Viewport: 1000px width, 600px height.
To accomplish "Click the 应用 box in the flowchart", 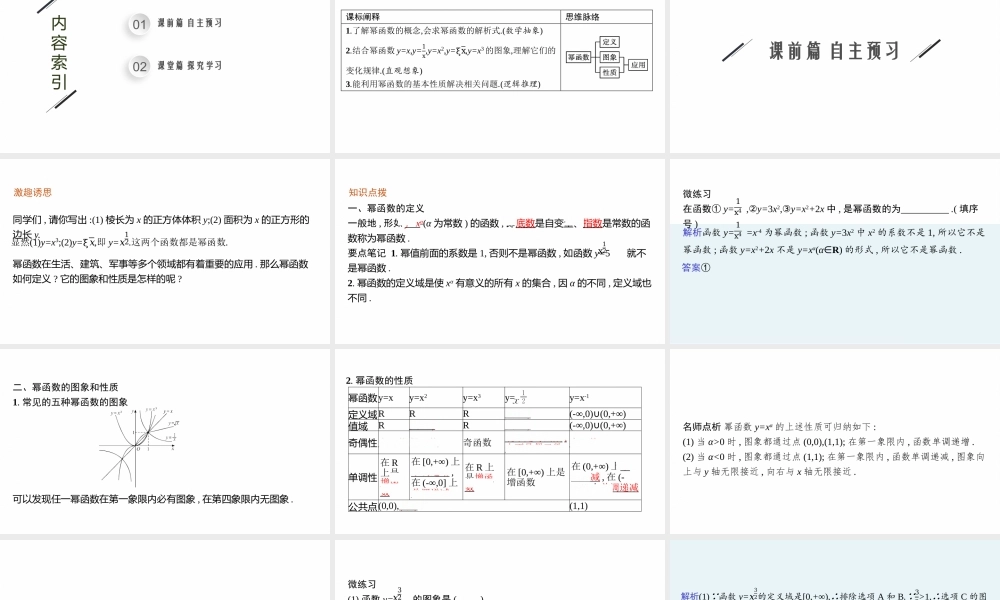I will coord(638,65).
